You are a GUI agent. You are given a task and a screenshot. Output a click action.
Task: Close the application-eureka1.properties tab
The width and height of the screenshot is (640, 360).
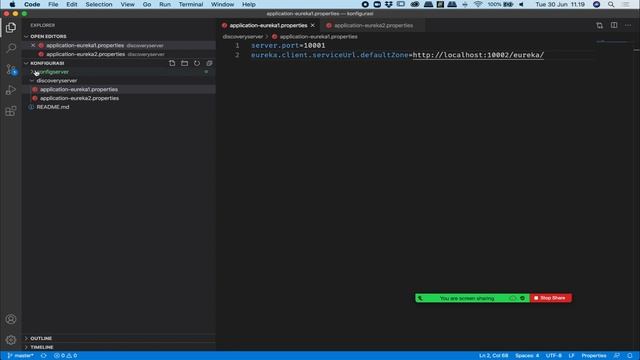click(x=313, y=25)
